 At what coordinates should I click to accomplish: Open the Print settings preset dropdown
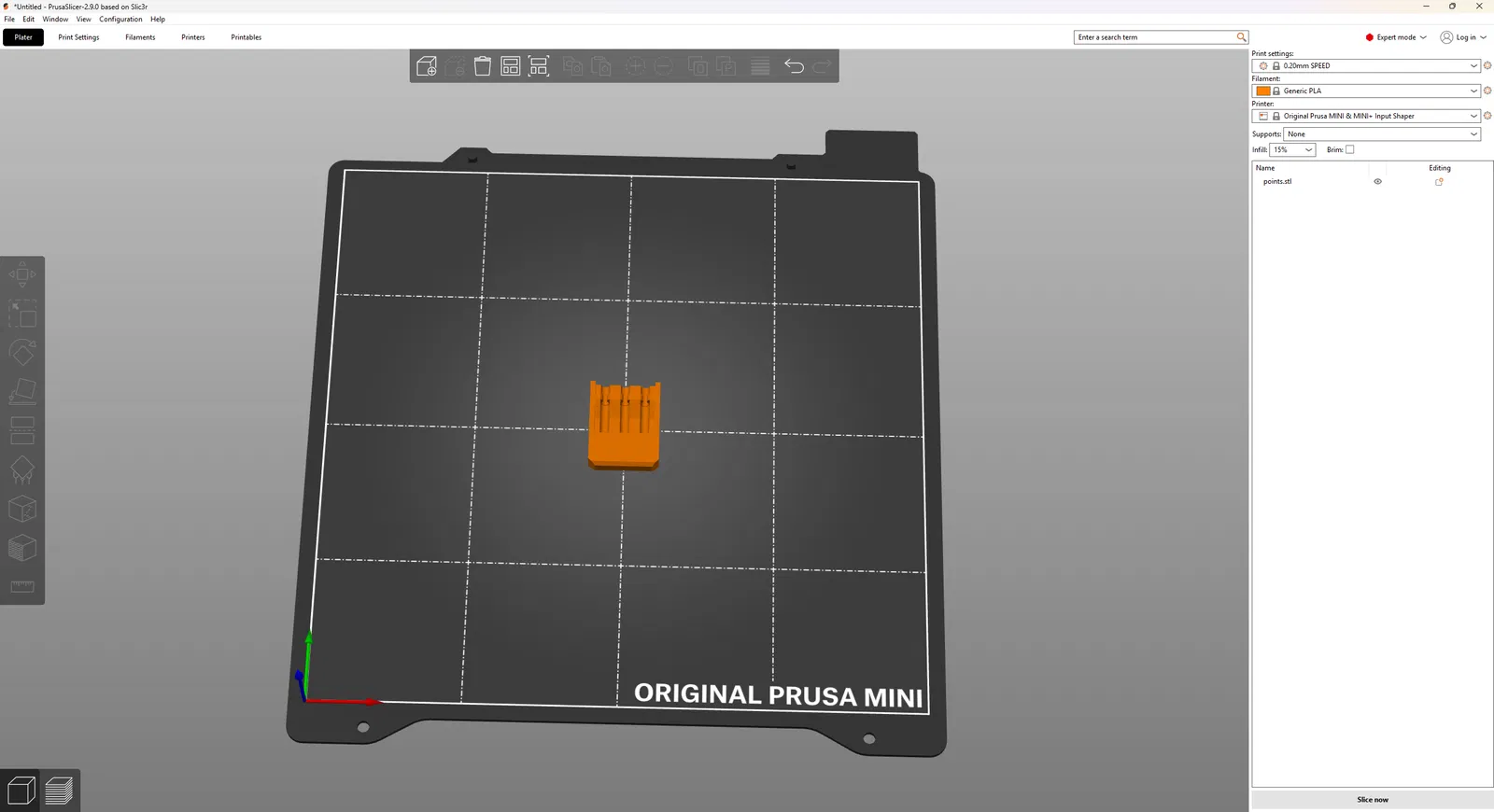[1367, 65]
